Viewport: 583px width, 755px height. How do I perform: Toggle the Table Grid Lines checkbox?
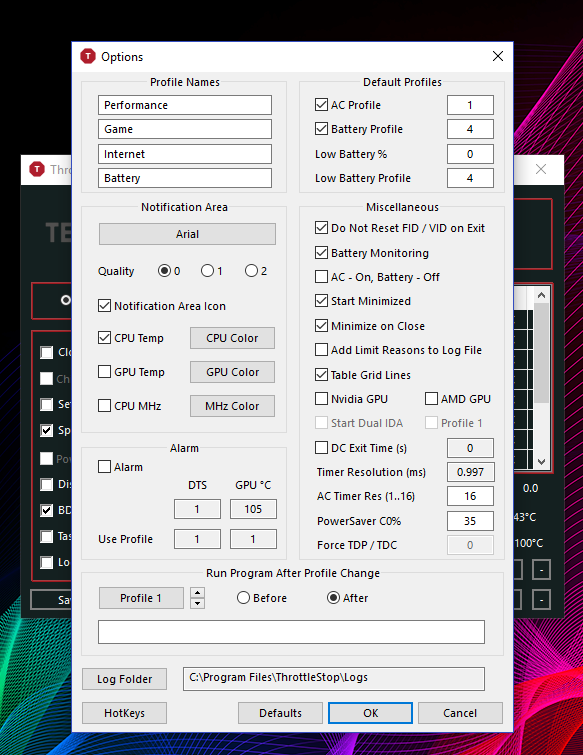[321, 374]
